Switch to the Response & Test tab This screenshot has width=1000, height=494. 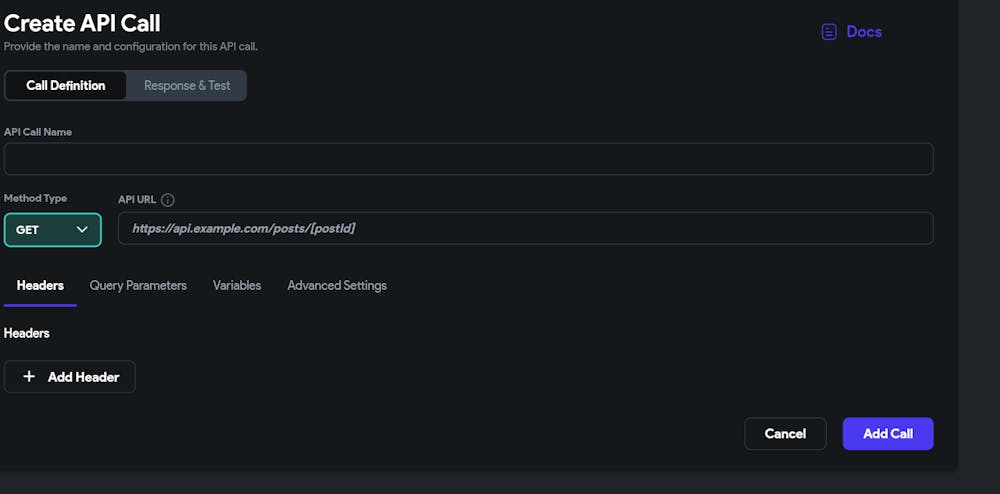click(187, 86)
